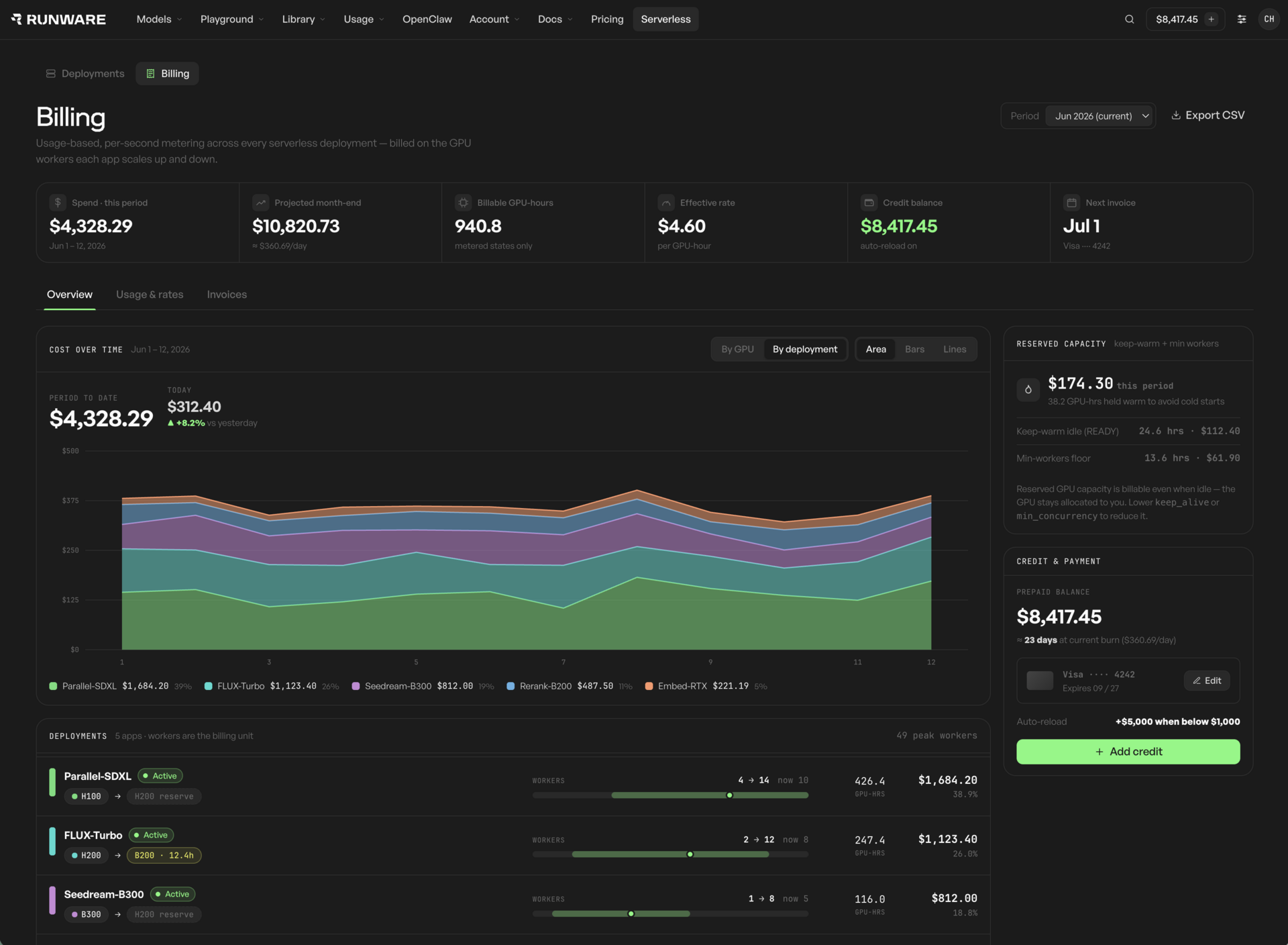Click the $8,417.45 top bar balance

coord(1176,19)
